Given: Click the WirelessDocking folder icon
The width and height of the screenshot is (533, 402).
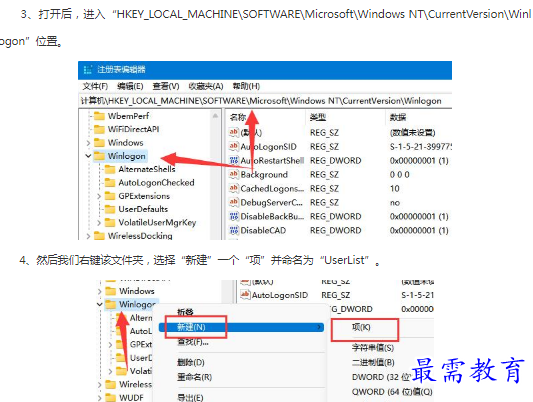Looking at the screenshot, I should pos(99,236).
